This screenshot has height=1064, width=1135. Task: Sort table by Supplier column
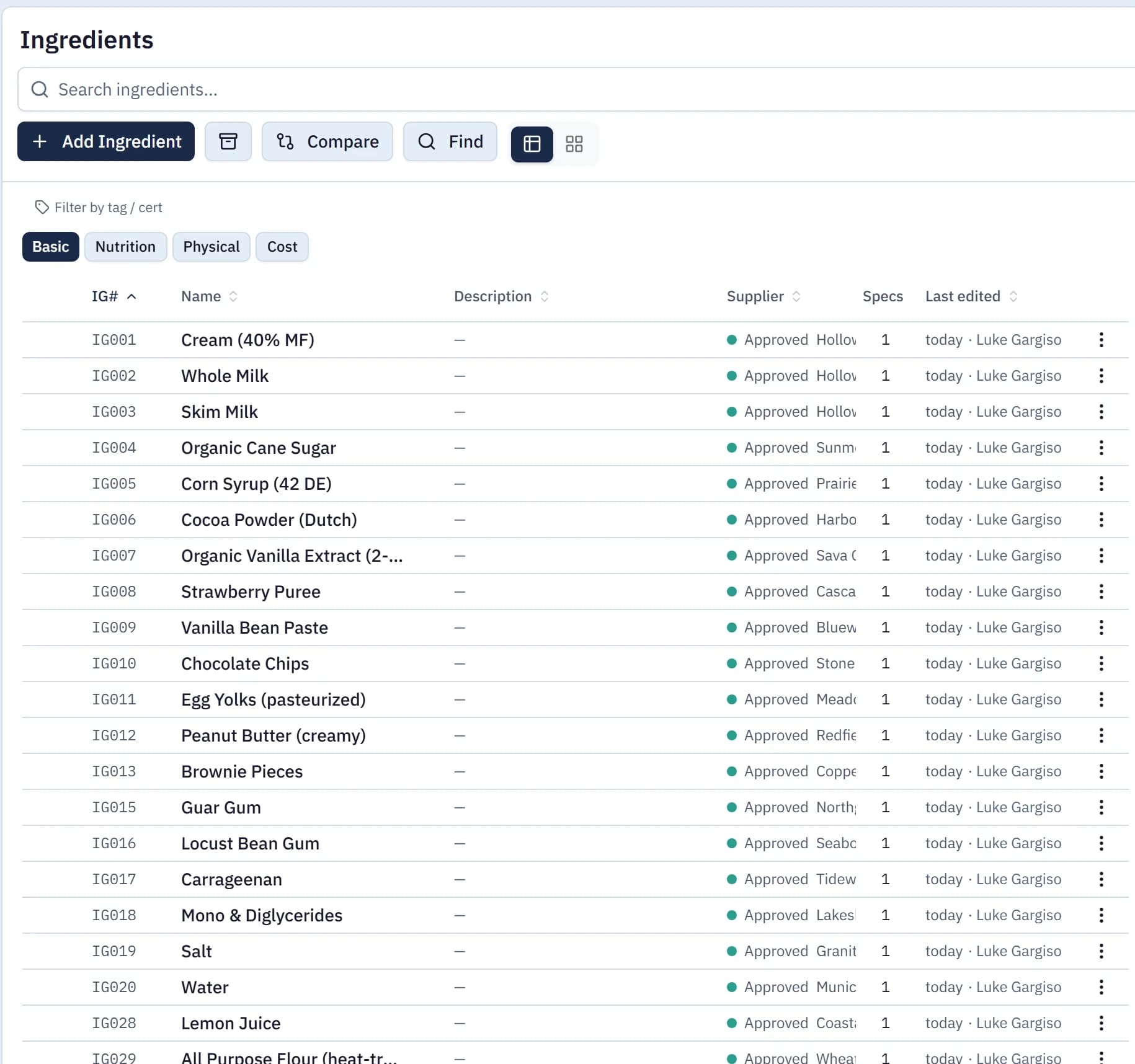(763, 296)
